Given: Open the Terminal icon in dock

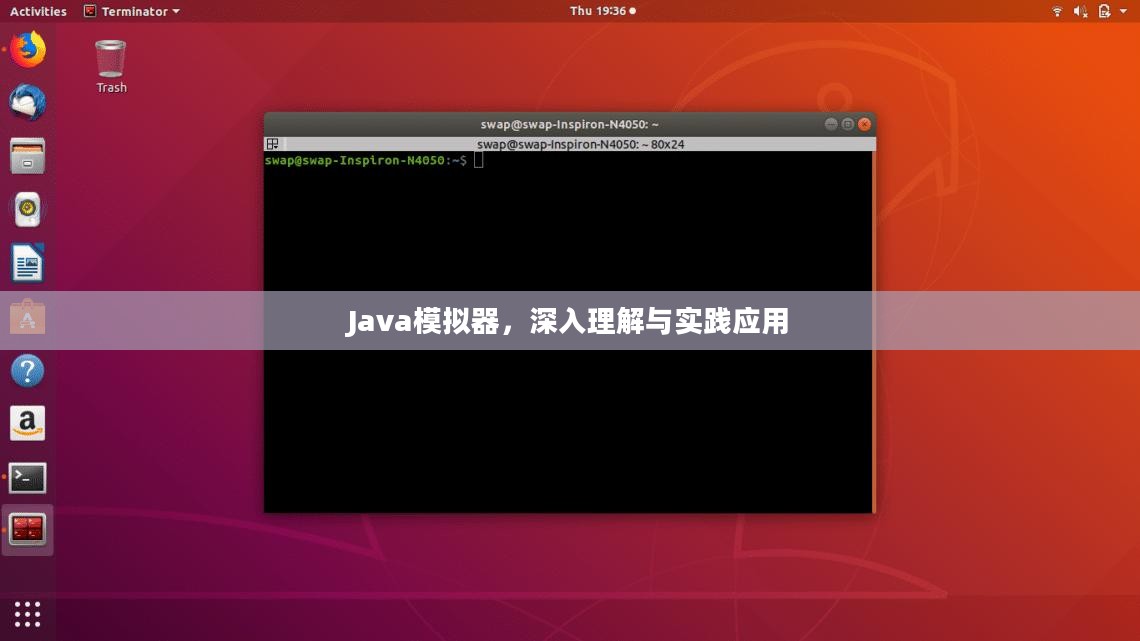Looking at the screenshot, I should pyautogui.click(x=28, y=477).
